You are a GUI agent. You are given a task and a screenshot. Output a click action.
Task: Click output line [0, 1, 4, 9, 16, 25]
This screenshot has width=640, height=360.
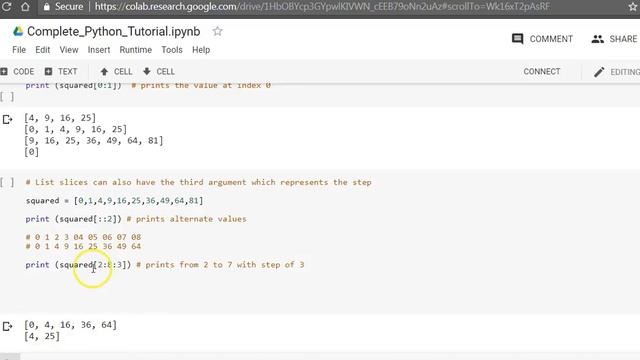pos(76,129)
